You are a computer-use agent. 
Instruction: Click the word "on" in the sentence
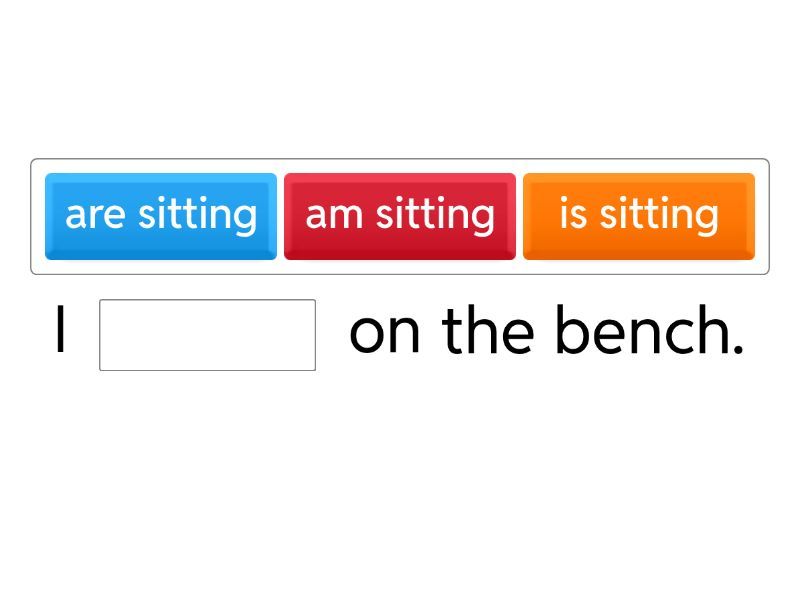click(x=385, y=332)
